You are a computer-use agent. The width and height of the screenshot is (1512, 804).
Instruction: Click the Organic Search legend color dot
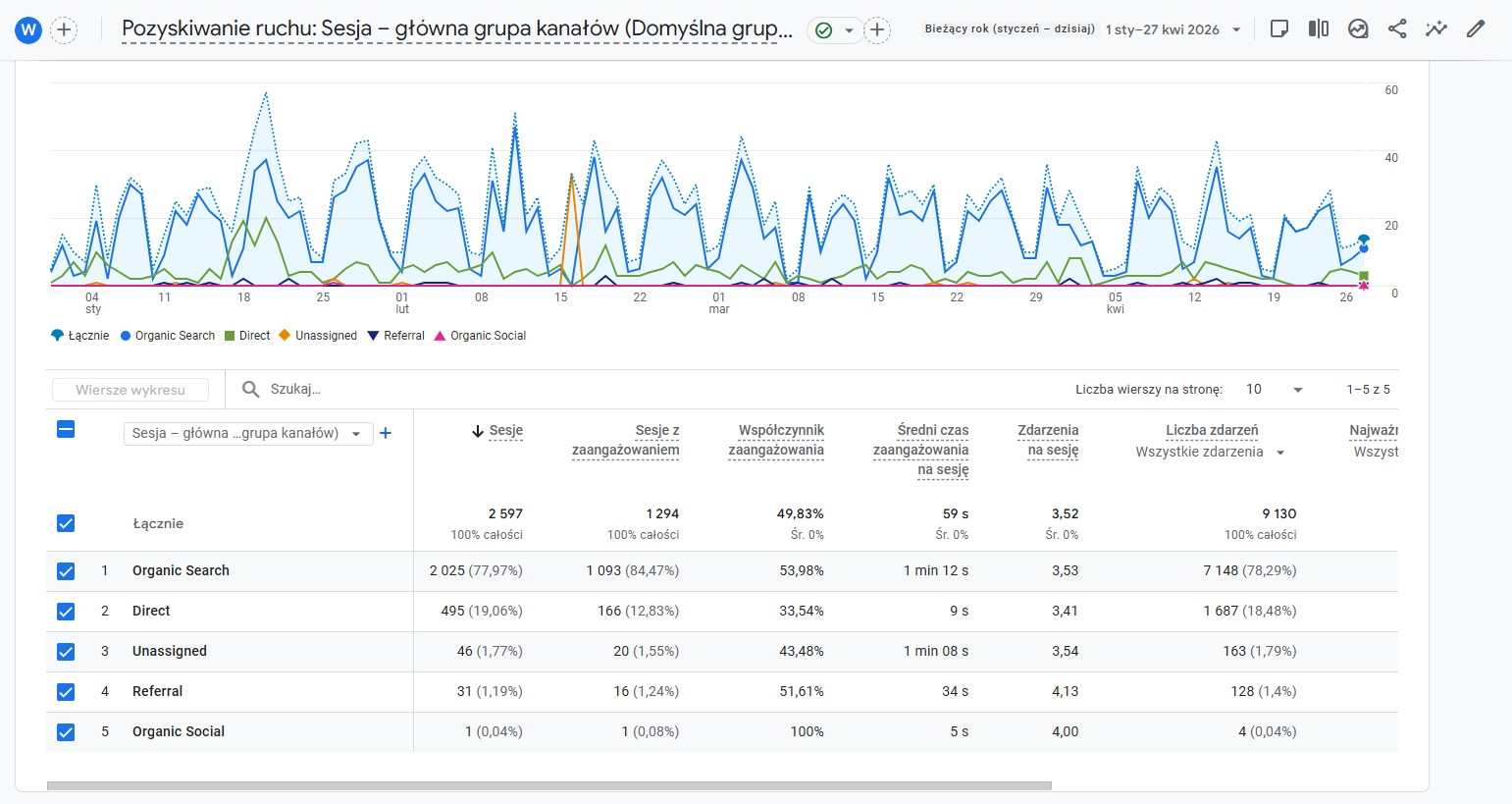(x=126, y=336)
